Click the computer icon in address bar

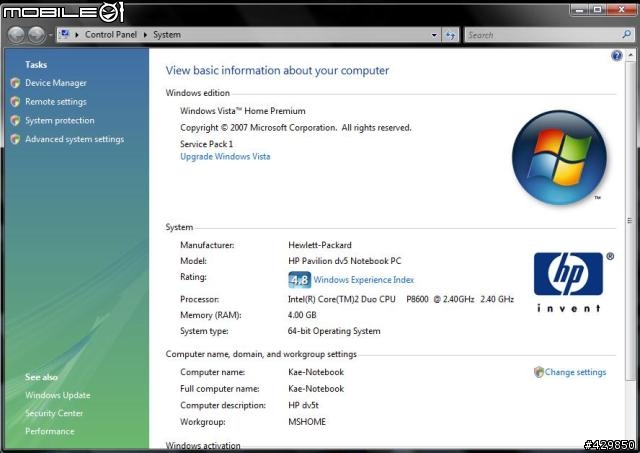tap(64, 34)
